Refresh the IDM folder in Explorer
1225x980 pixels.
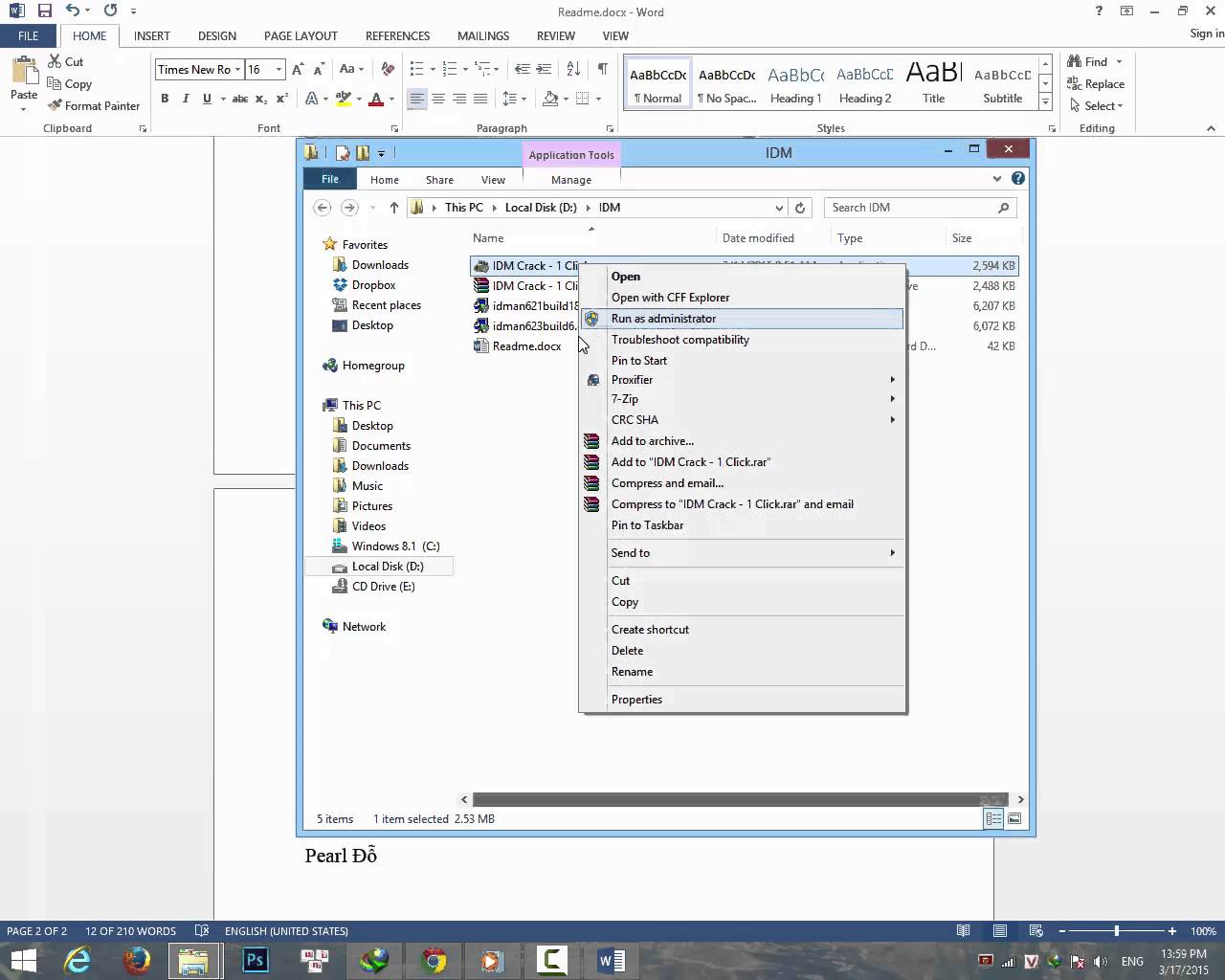point(800,208)
